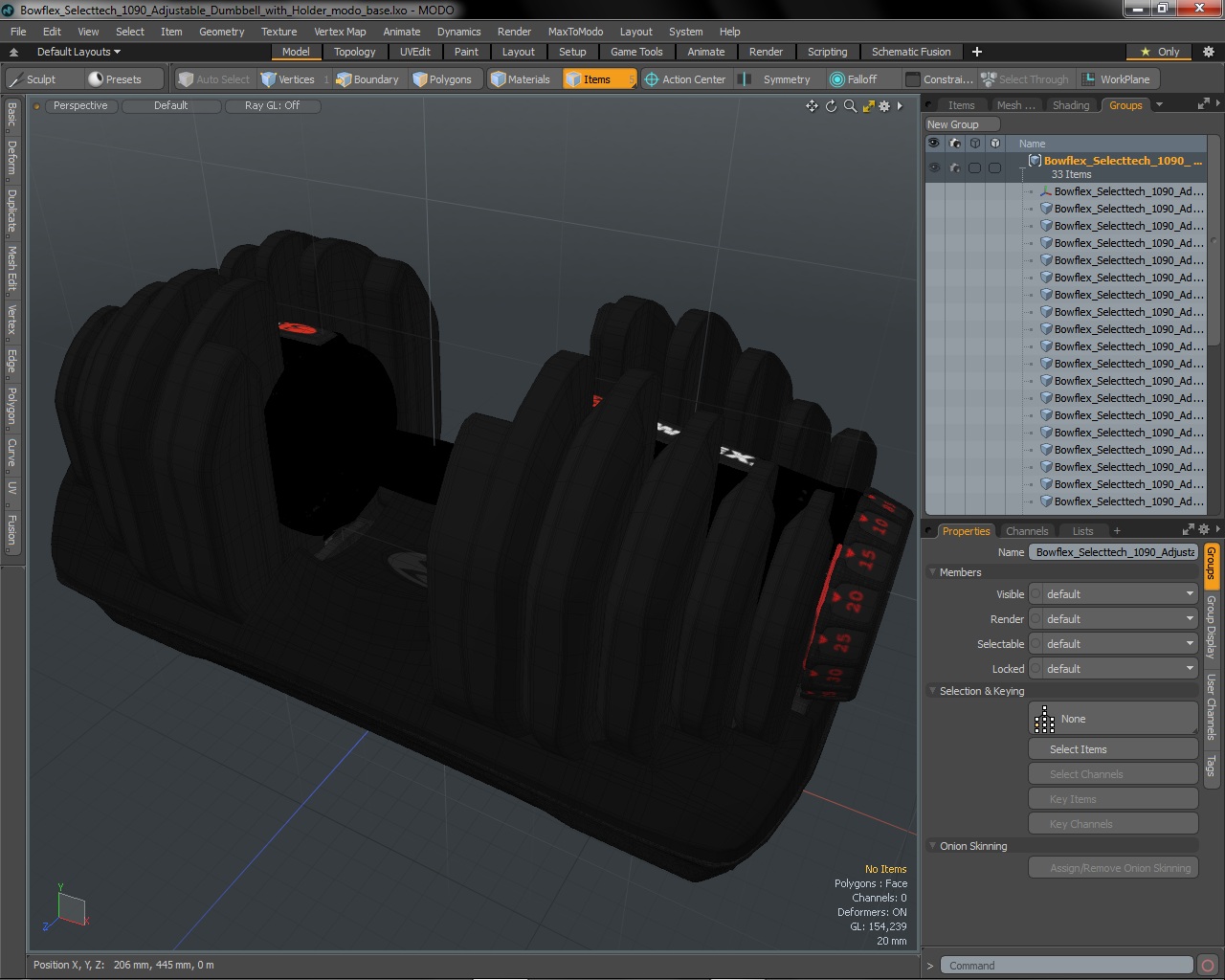This screenshot has width=1225, height=980.
Task: Click the Default shading style button
Action: (171, 106)
